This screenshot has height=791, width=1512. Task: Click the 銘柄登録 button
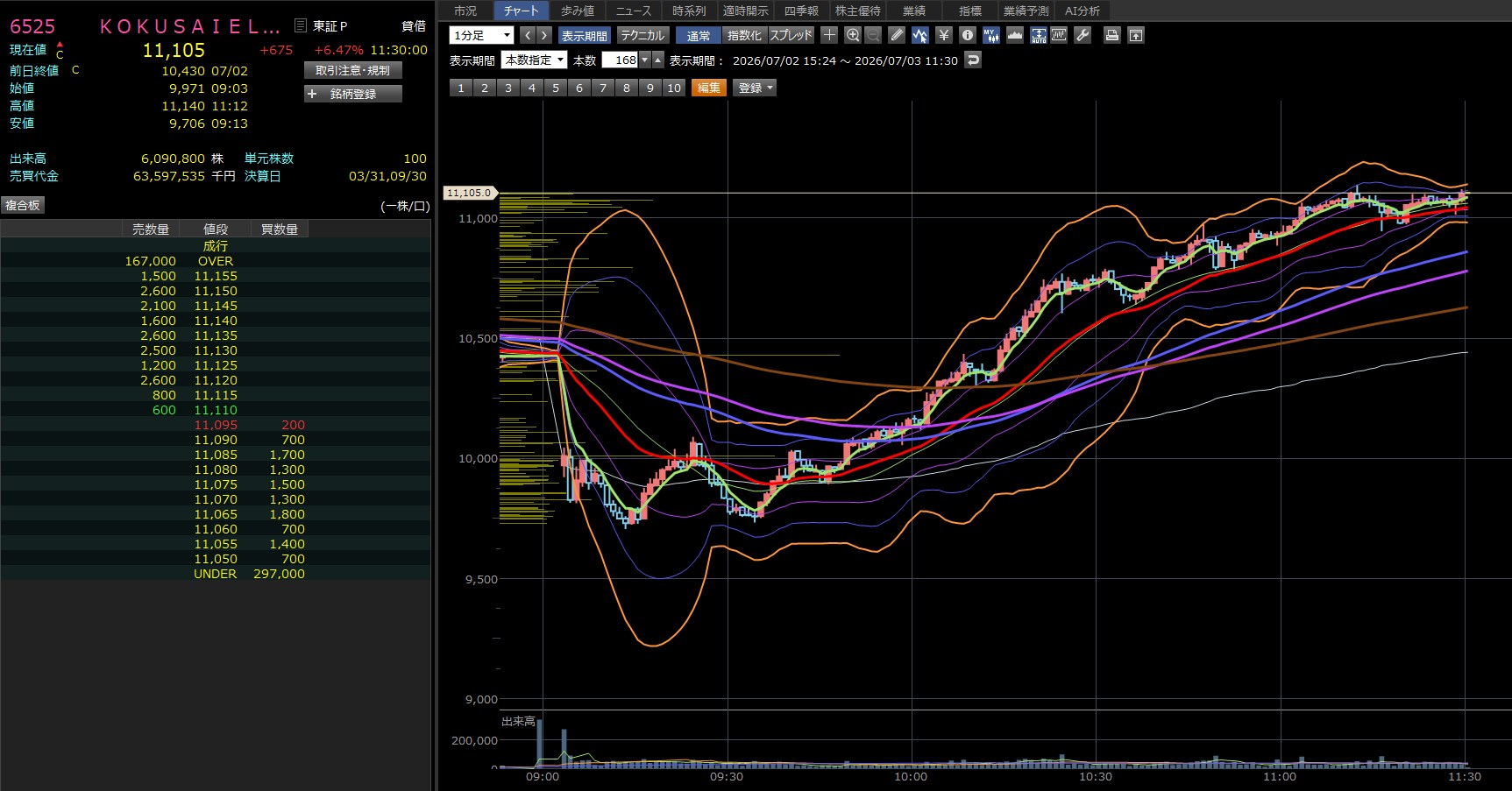click(353, 94)
